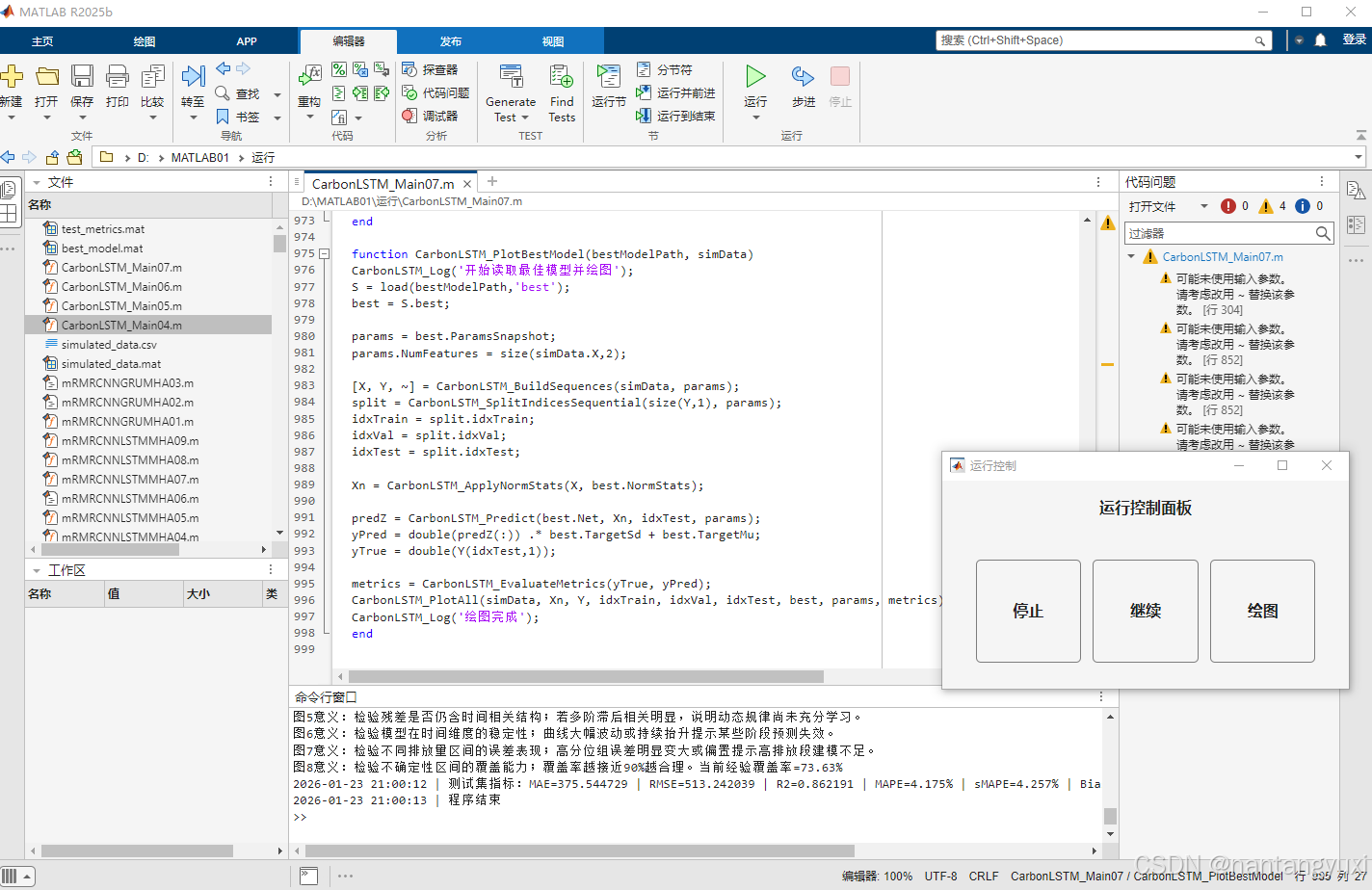Click the navigate back arrow in toolbar
The image size is (1372, 890).
8,157
